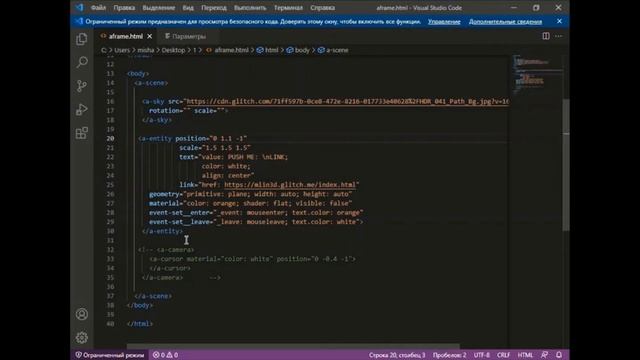The width and height of the screenshot is (640, 360).
Task: Open errors and warnings counter
Action: coord(165,355)
